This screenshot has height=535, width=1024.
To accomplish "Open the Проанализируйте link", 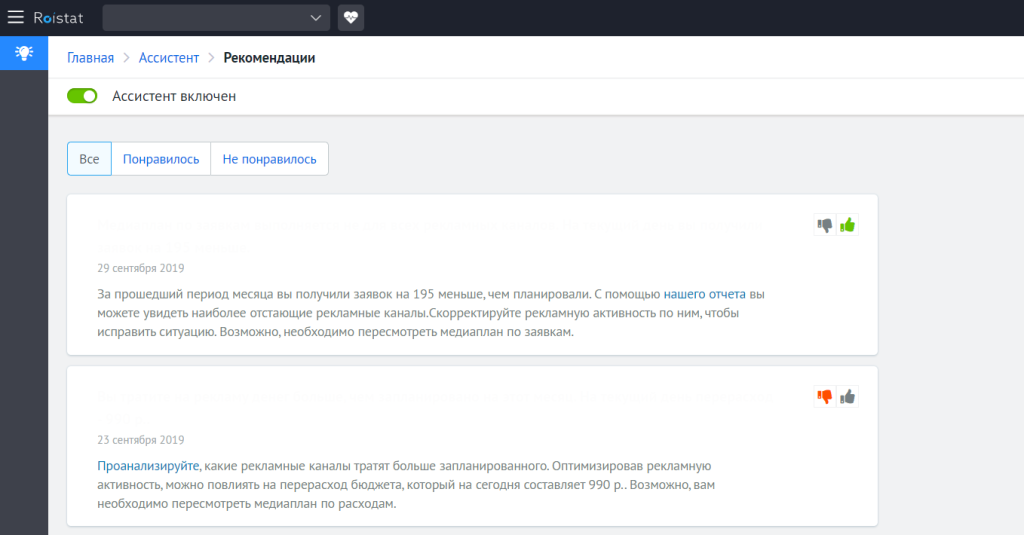I will [x=148, y=466].
